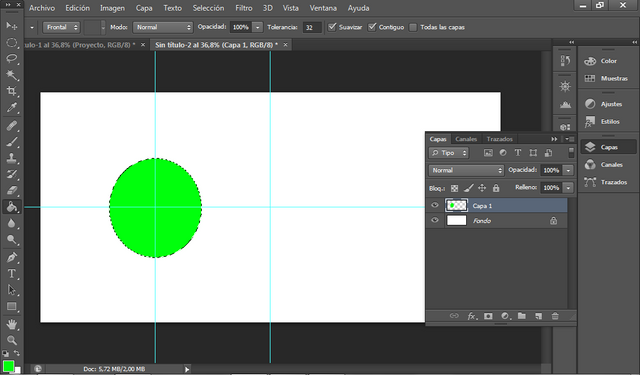Select the Crop tool
Screen dimensions: 640x375
tap(12, 91)
